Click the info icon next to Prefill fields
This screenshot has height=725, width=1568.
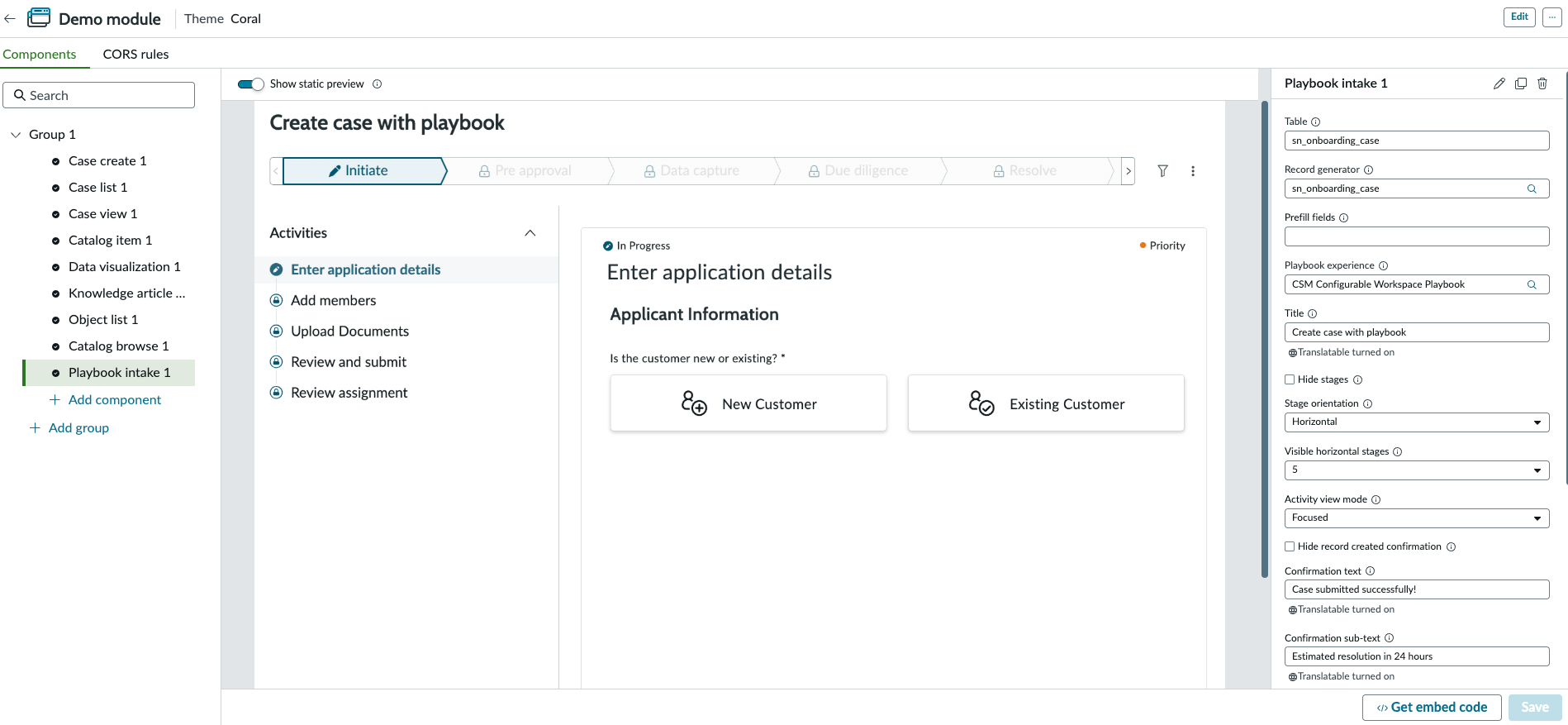[x=1343, y=217]
